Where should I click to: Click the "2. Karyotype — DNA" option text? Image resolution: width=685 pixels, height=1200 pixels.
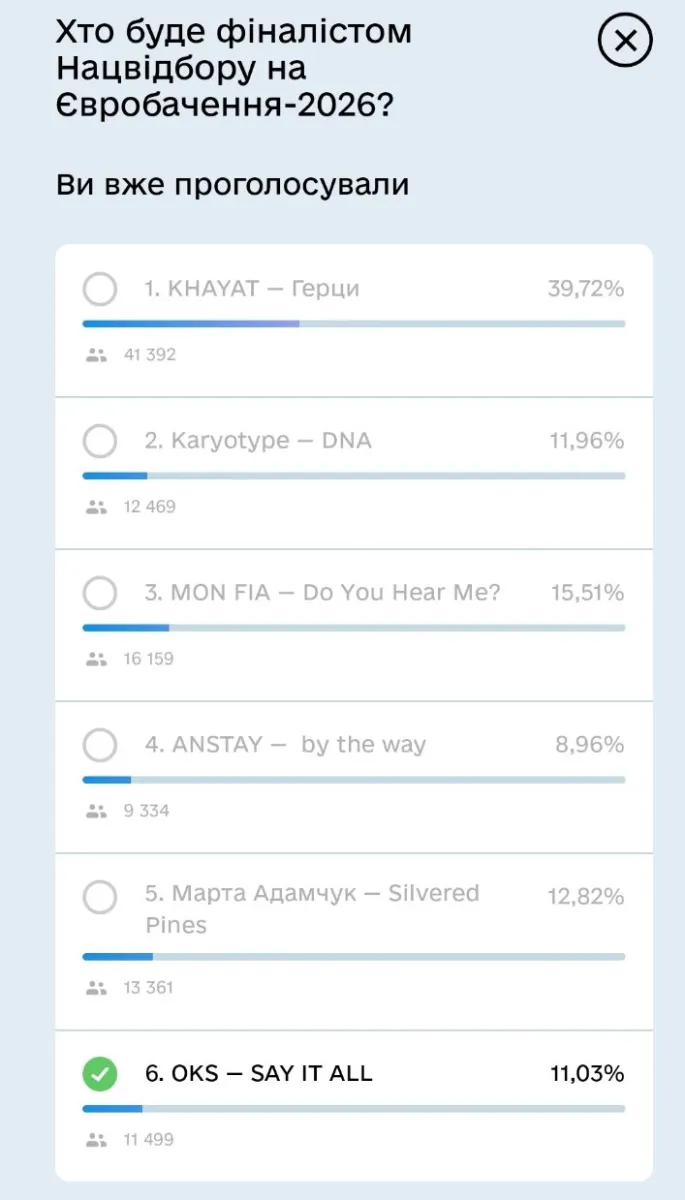[258, 441]
